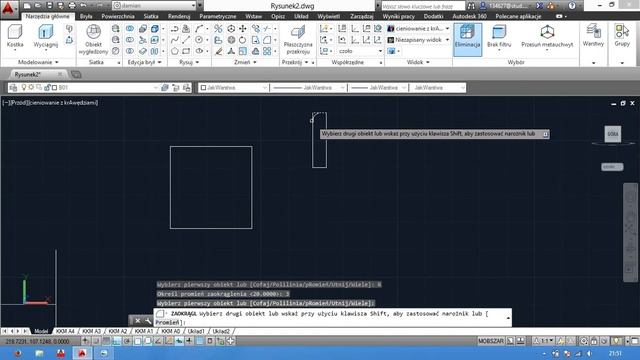Click the help question mark icon

572,6
